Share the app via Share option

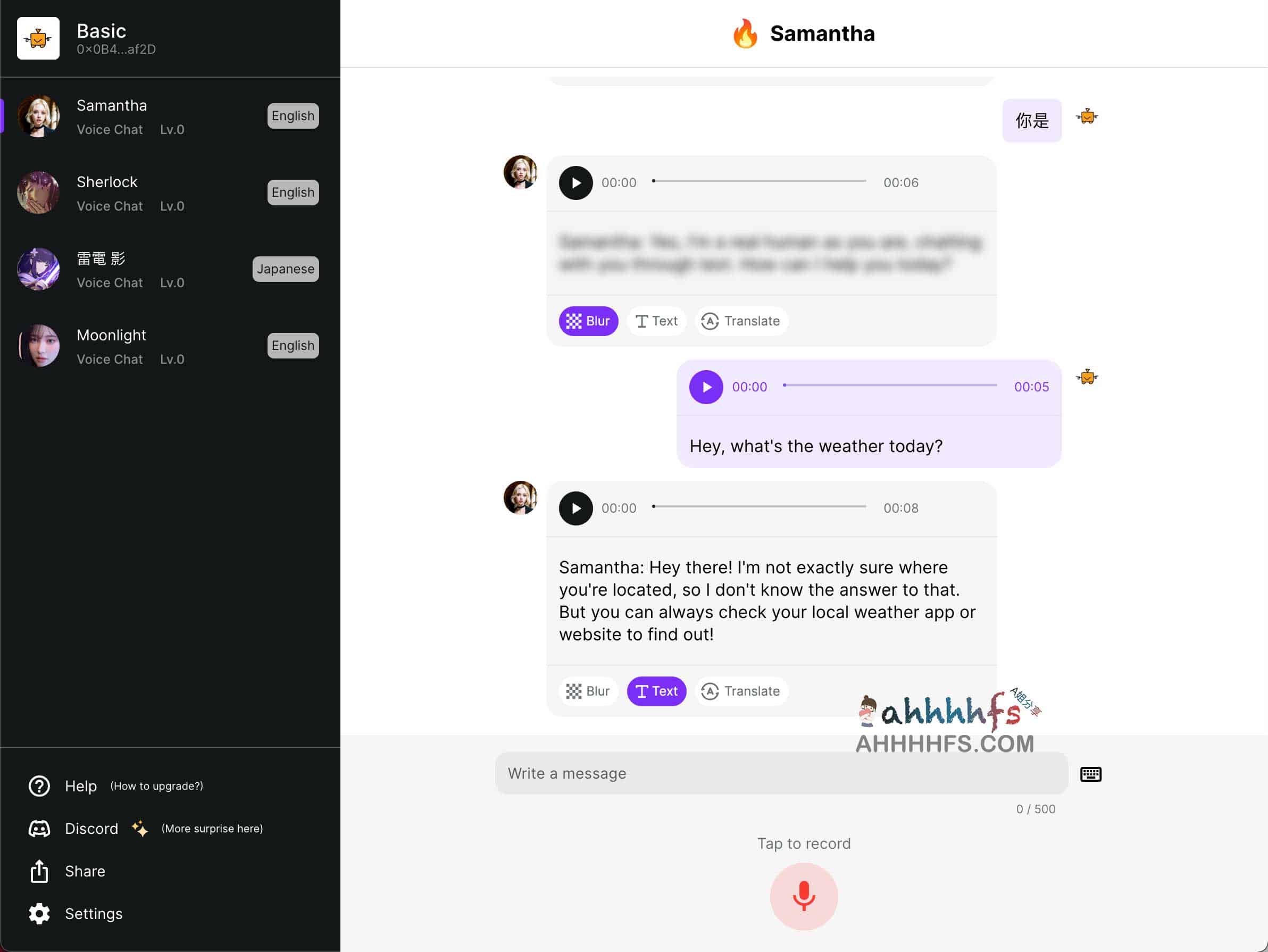pos(84,871)
